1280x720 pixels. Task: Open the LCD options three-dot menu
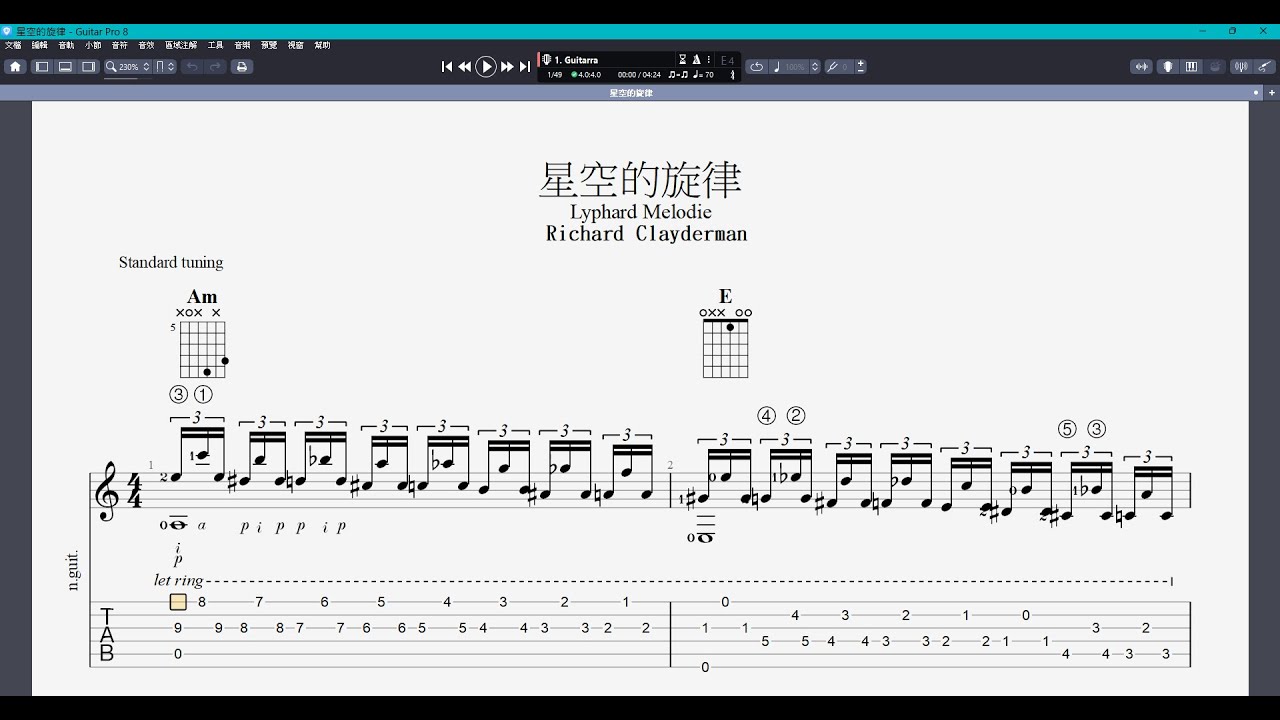[x=709, y=60]
